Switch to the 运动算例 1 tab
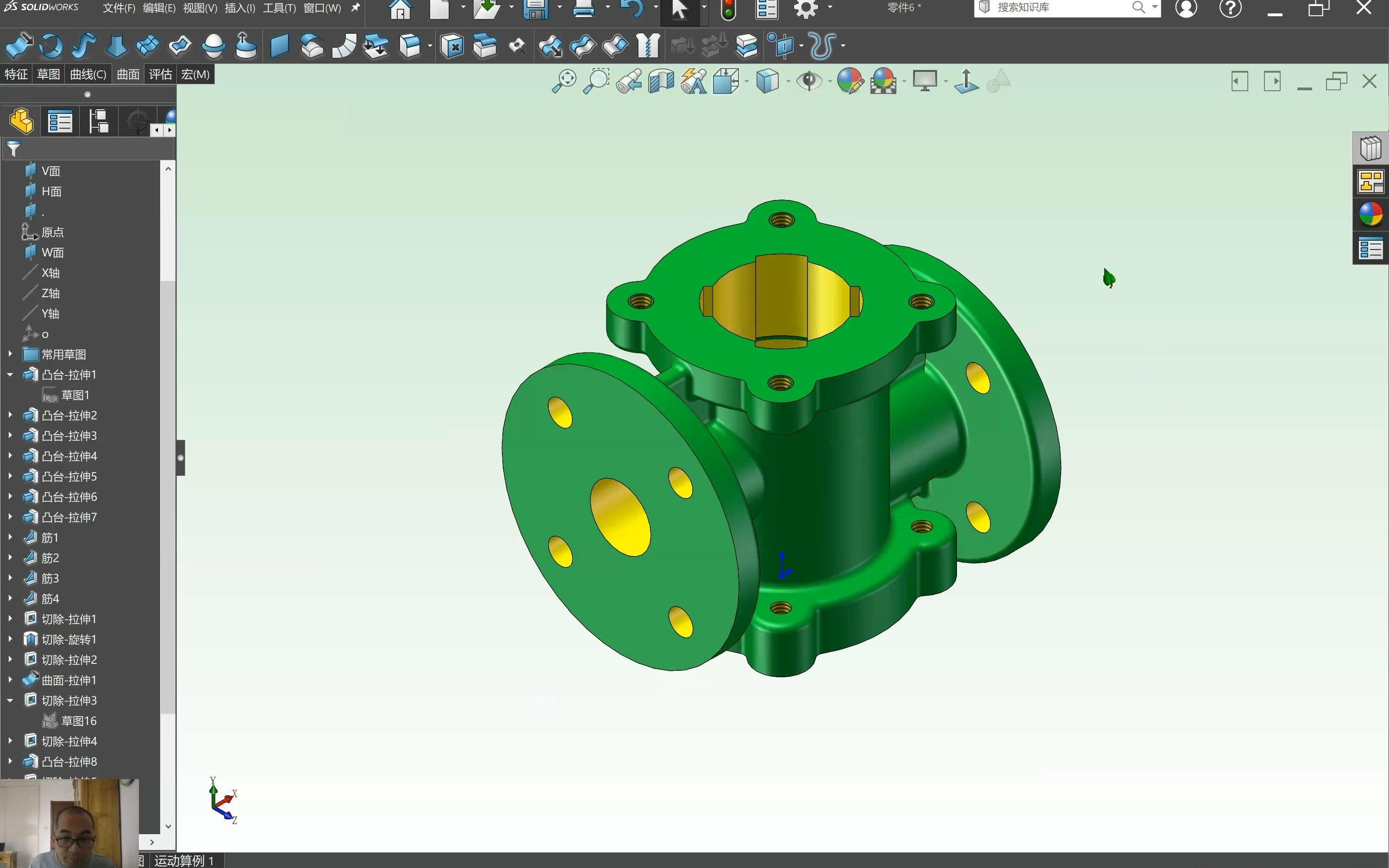This screenshot has height=868, width=1389. click(x=184, y=860)
